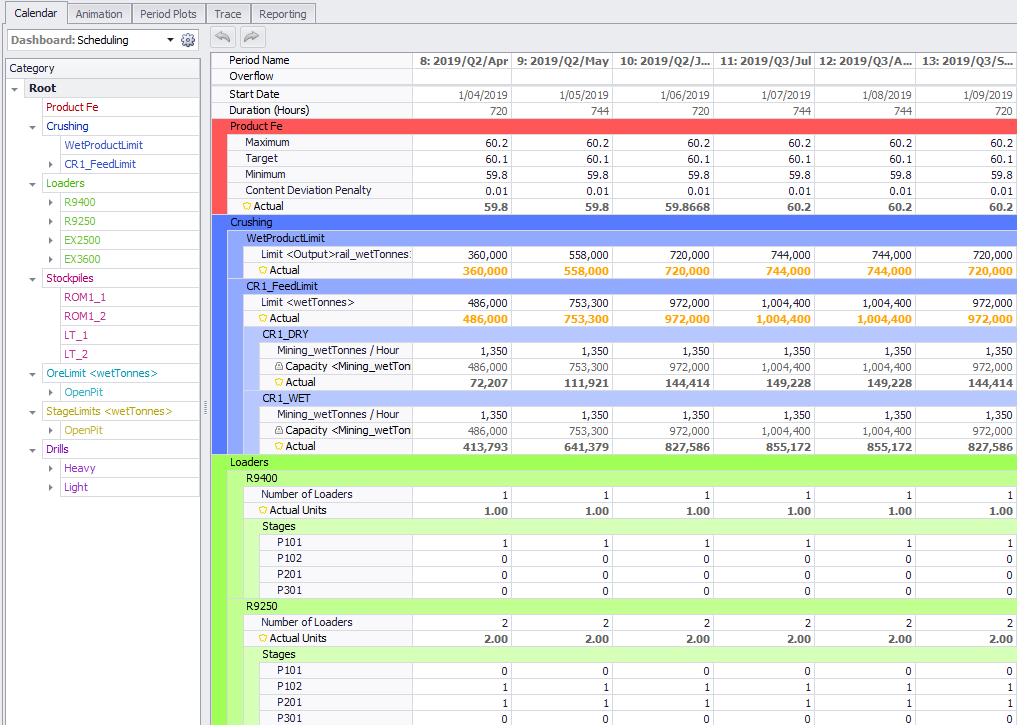
Task: Select WetProductLimit in the category tree
Action: pyautogui.click(x=103, y=145)
